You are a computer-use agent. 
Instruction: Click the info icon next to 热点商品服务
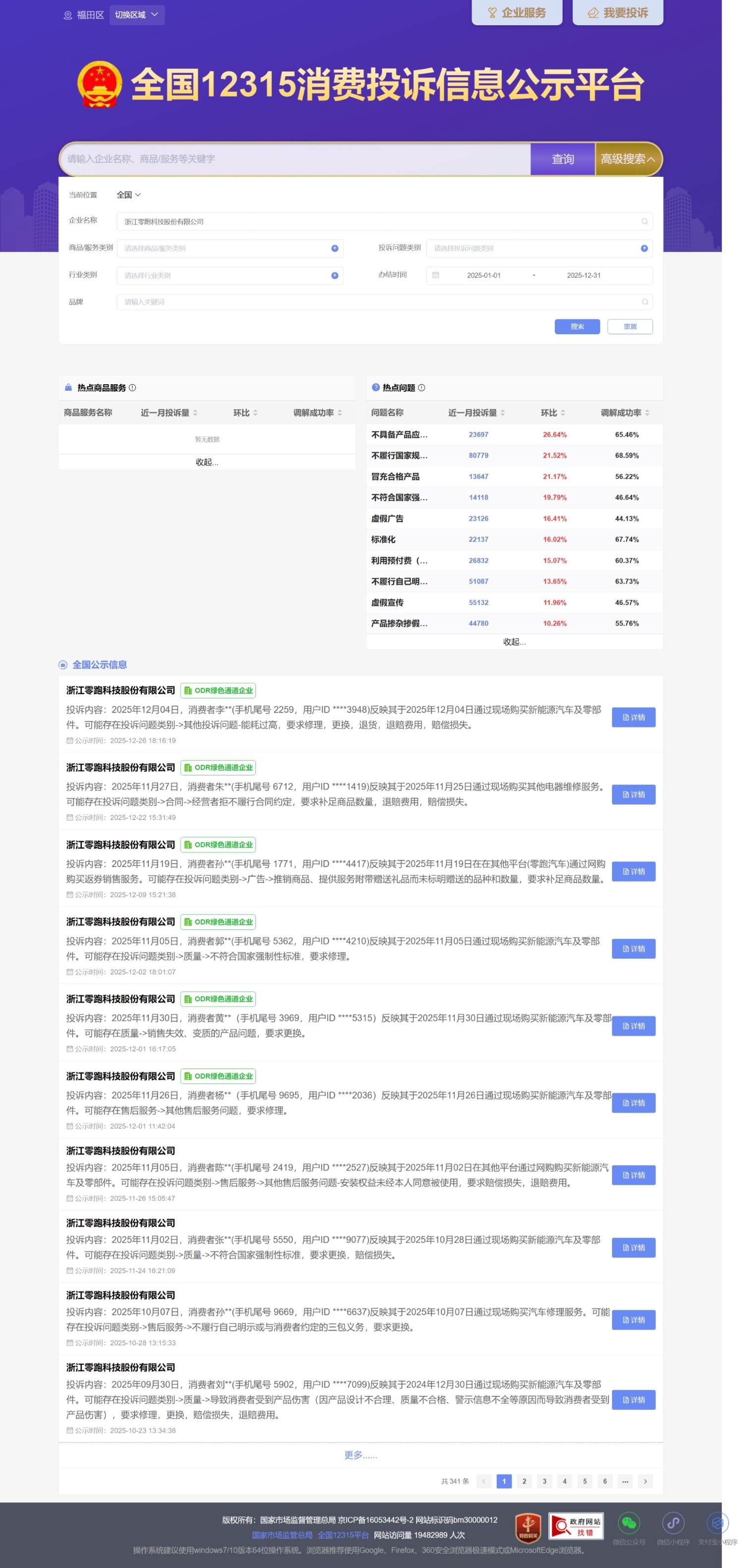click(132, 388)
